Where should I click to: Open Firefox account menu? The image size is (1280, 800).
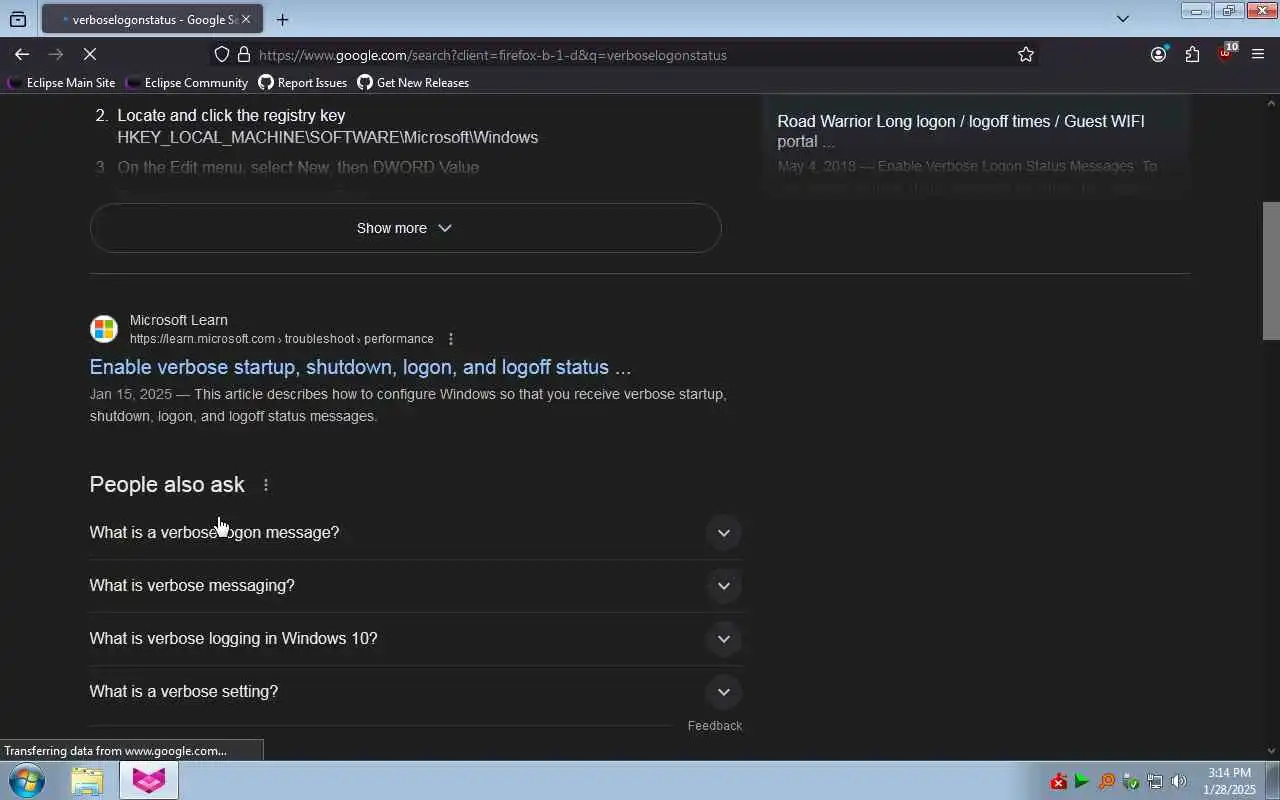pyautogui.click(x=1159, y=55)
